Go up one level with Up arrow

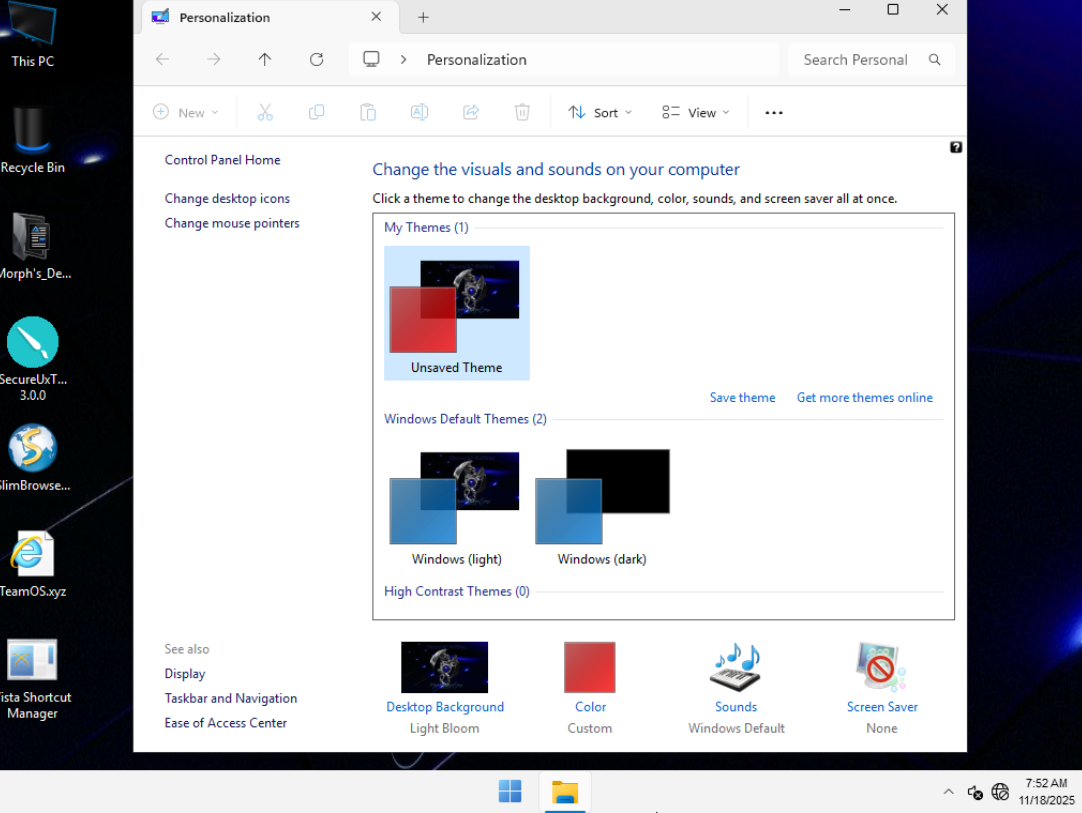[265, 60]
